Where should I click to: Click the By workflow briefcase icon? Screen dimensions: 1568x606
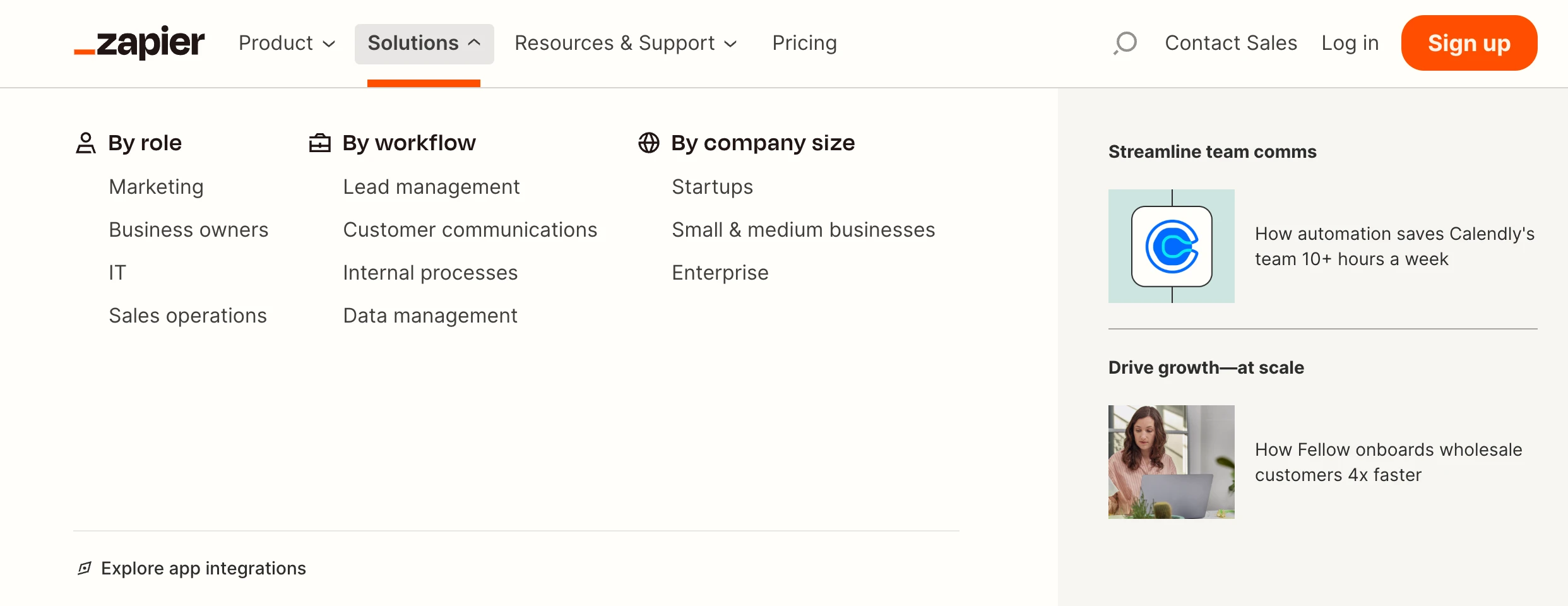[320, 143]
